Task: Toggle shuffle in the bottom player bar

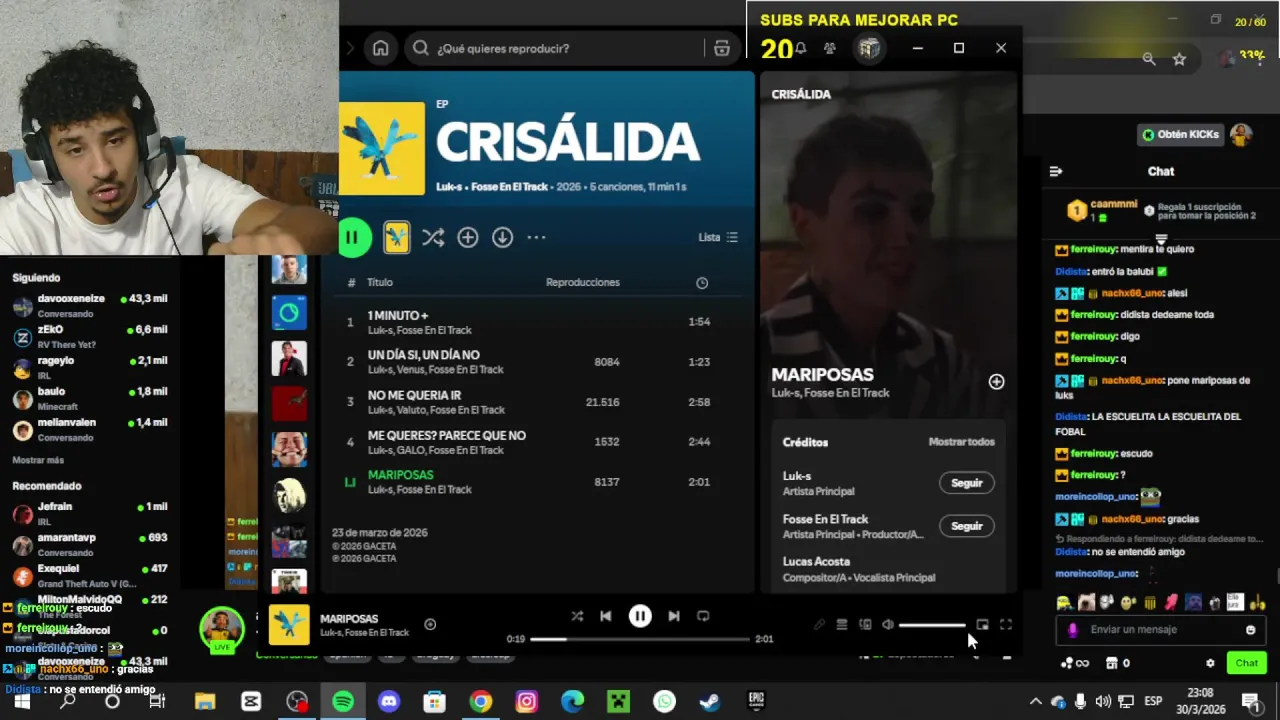Action: [577, 616]
